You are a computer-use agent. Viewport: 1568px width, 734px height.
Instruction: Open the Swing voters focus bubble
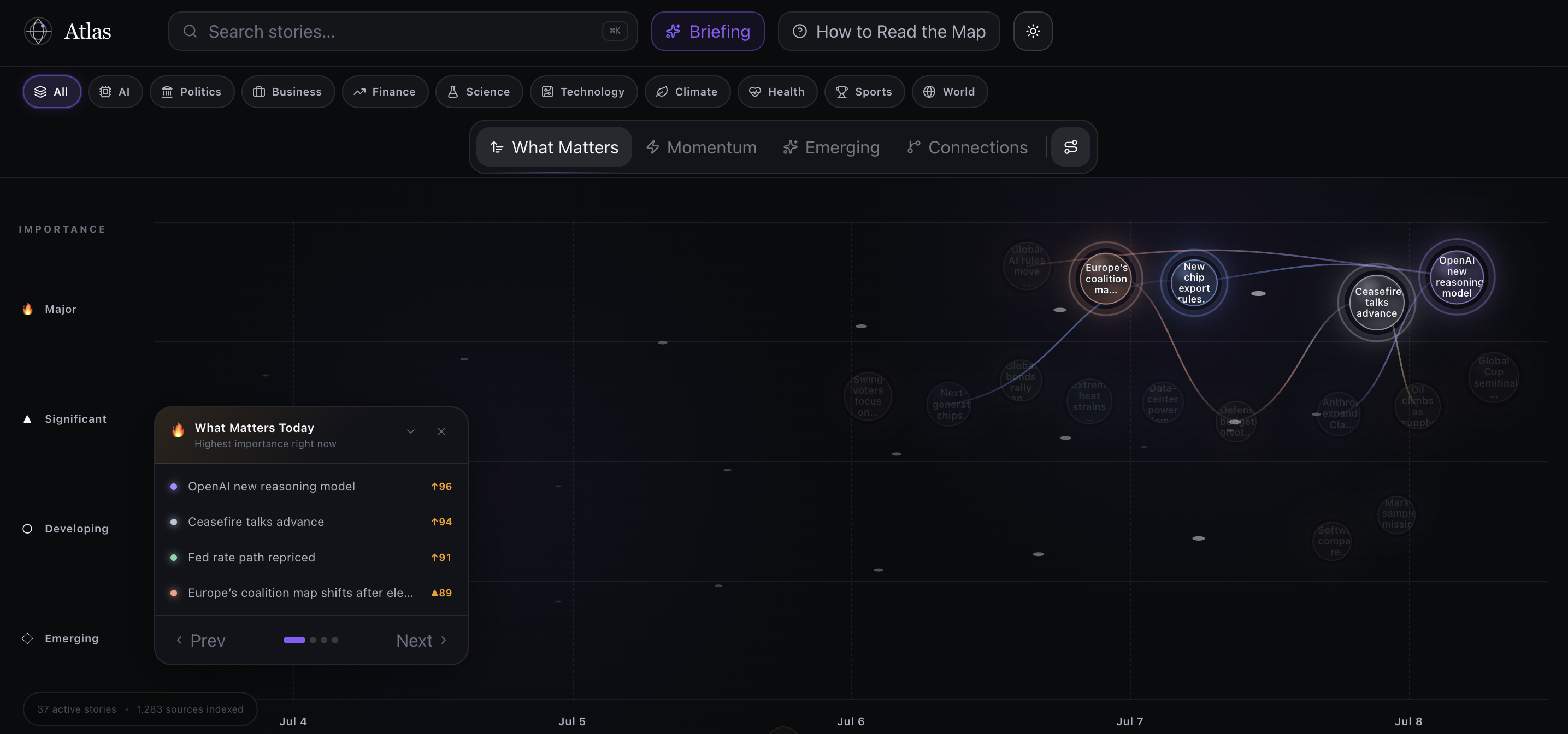coord(868,397)
